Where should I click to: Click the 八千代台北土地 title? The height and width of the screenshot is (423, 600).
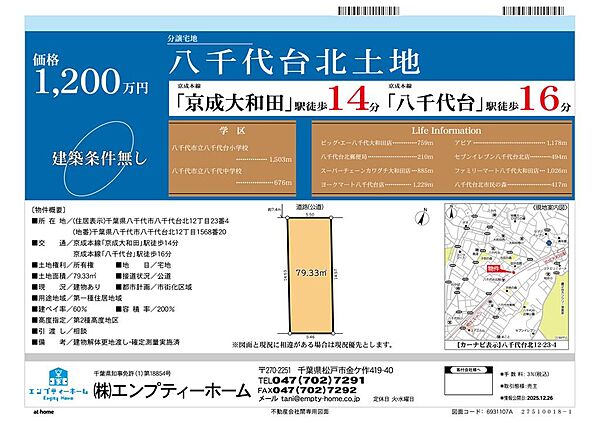click(x=295, y=62)
